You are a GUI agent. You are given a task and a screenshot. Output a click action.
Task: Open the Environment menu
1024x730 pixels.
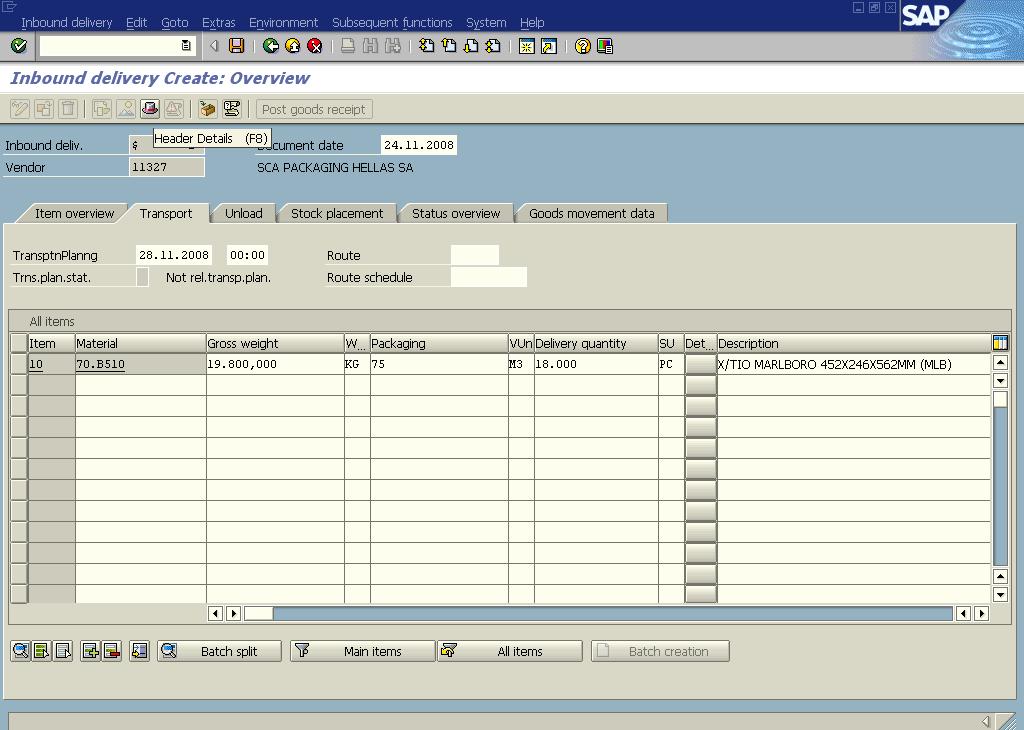click(x=283, y=22)
